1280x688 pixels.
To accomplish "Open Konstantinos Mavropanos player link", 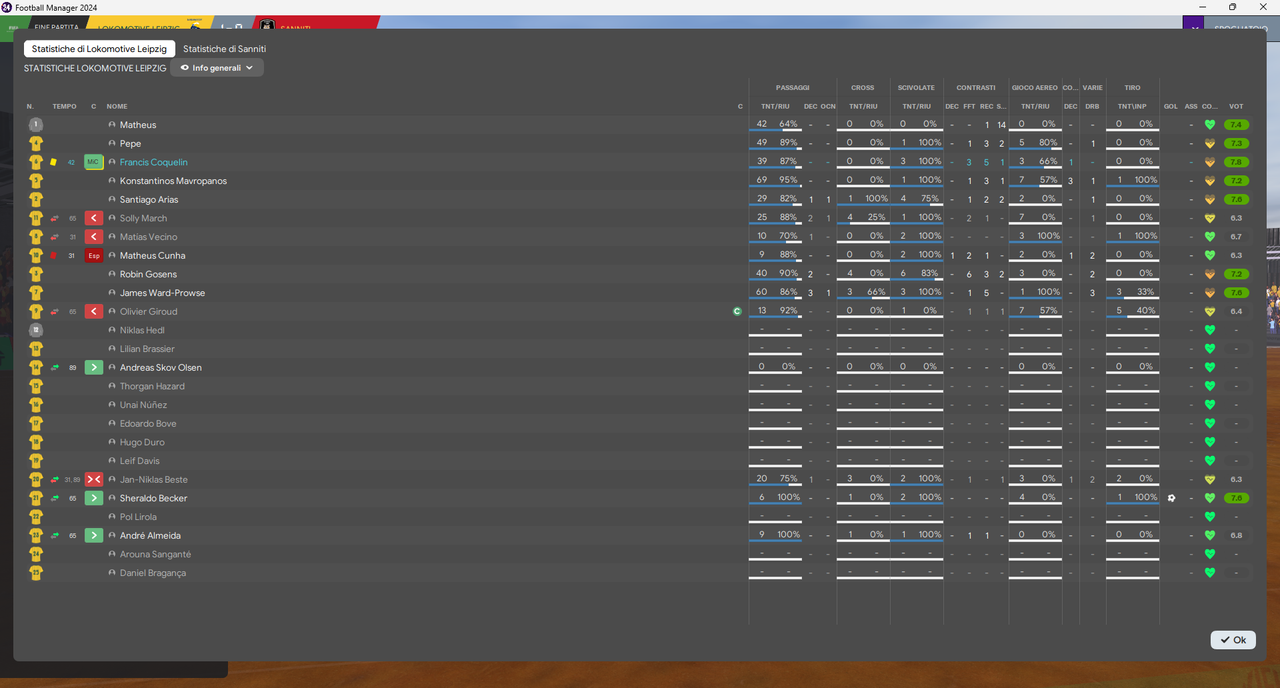I will pyautogui.click(x=173, y=181).
